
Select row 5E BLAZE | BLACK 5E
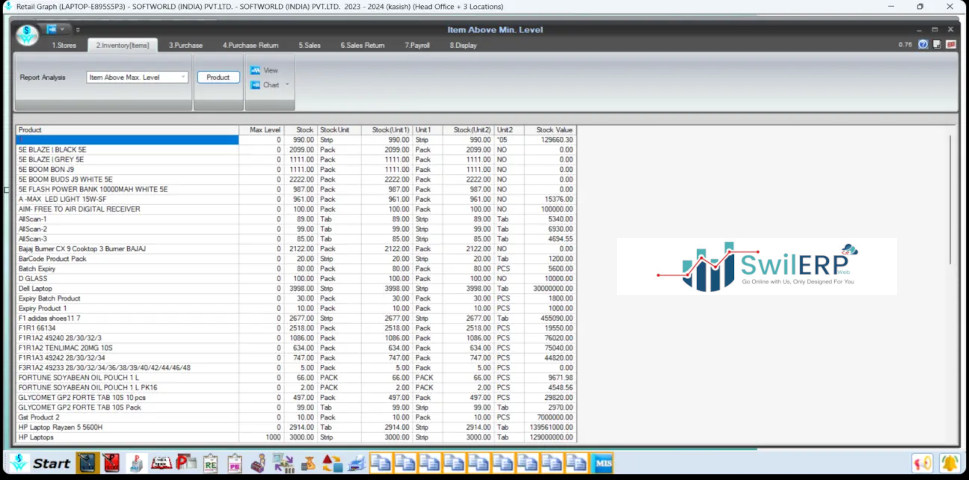tap(296, 150)
